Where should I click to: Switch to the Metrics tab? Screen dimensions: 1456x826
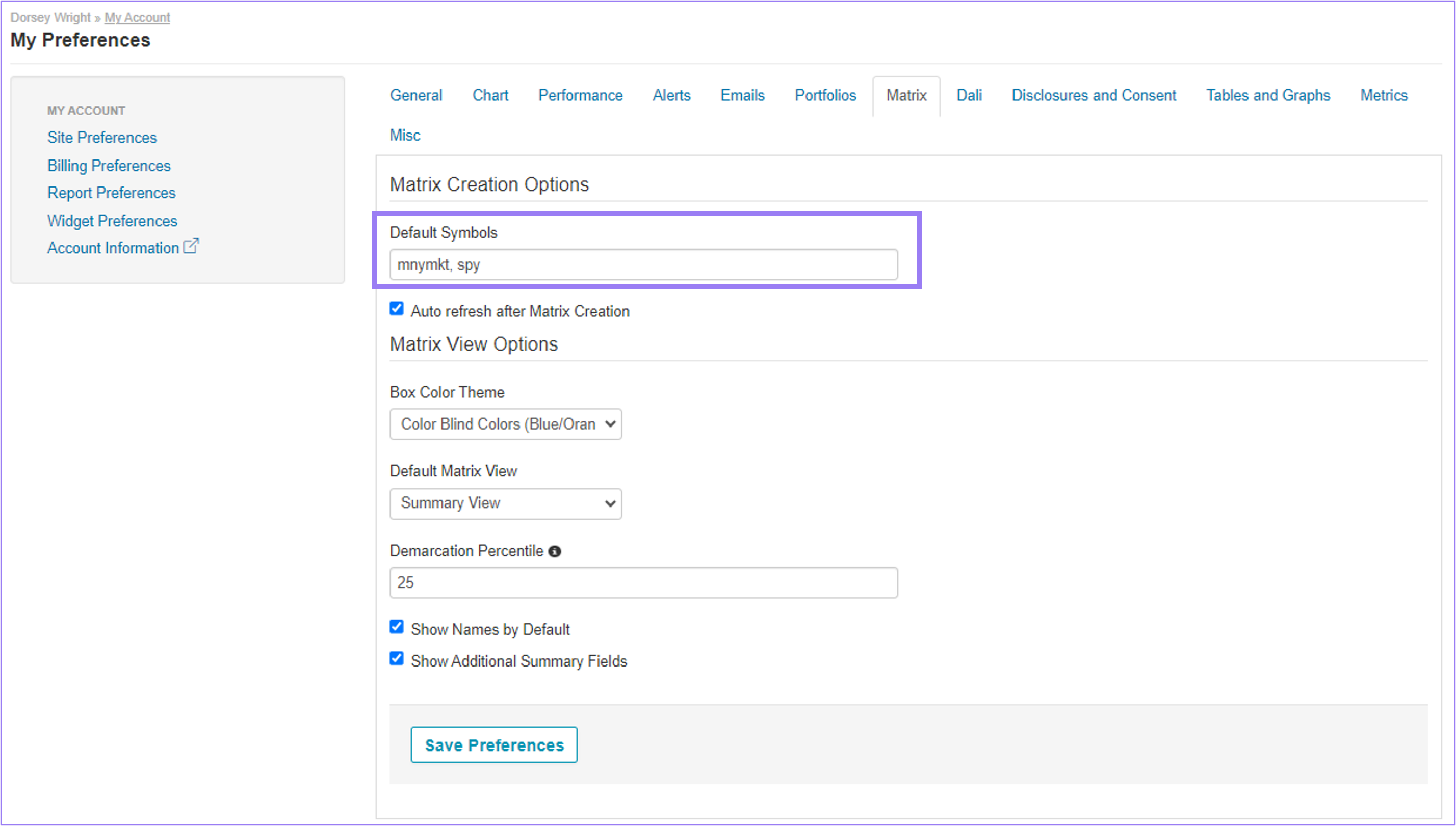[x=1384, y=95]
